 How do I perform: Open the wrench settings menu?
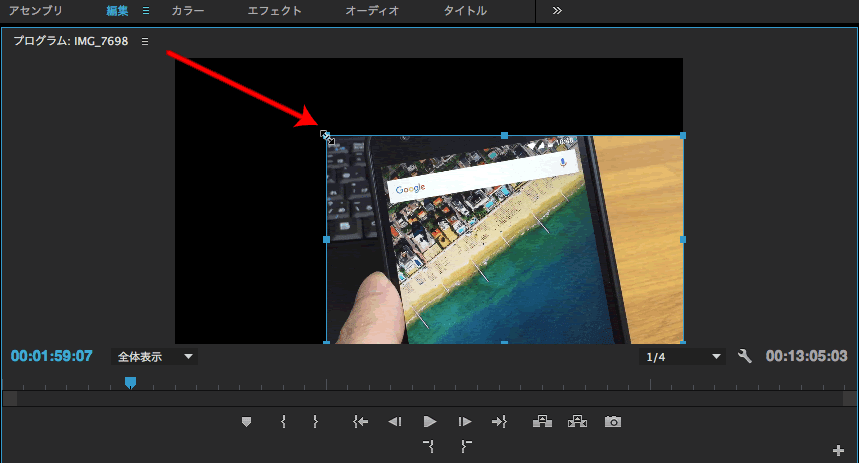[745, 356]
